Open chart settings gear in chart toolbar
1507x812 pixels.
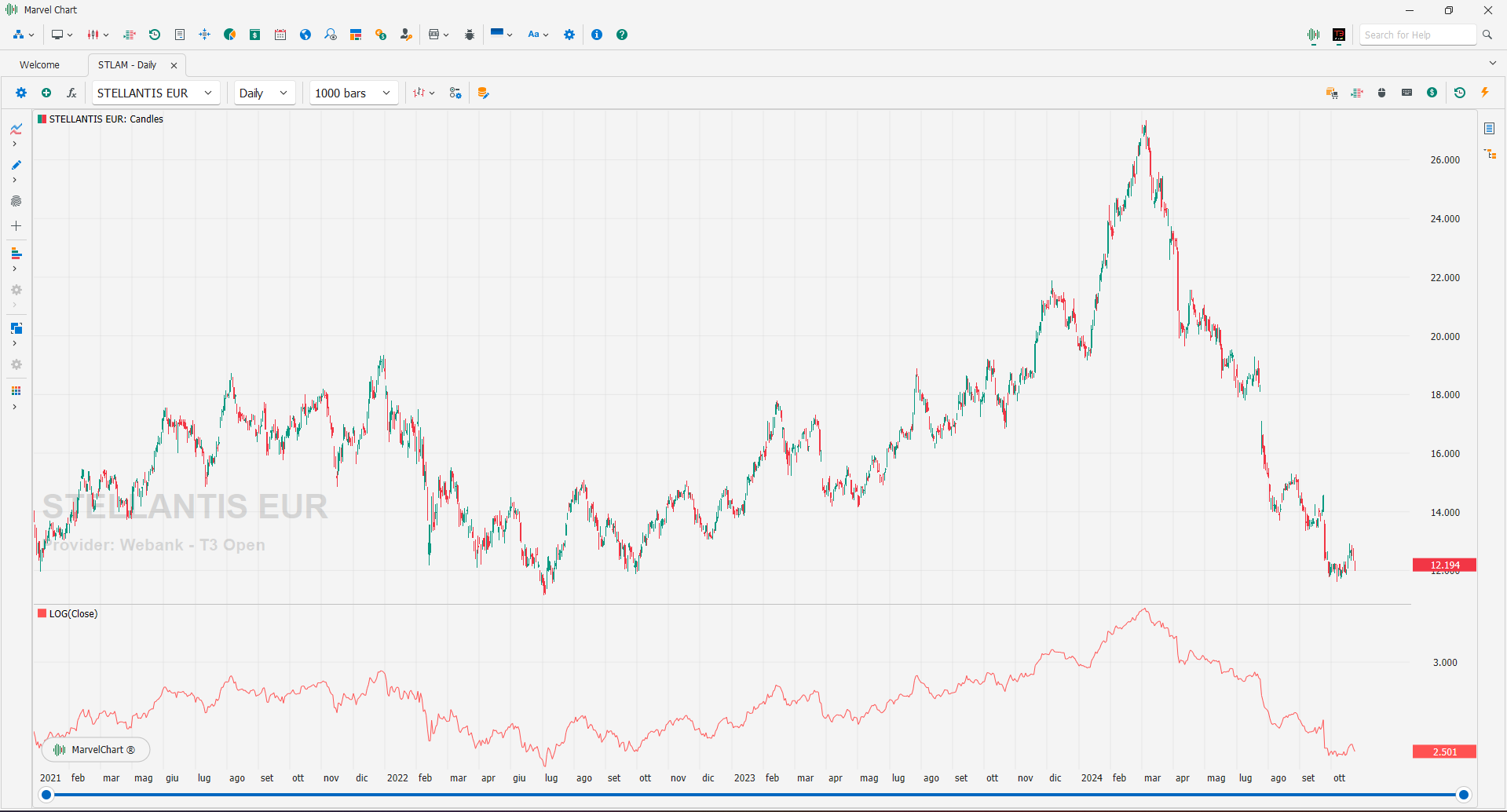click(21, 93)
